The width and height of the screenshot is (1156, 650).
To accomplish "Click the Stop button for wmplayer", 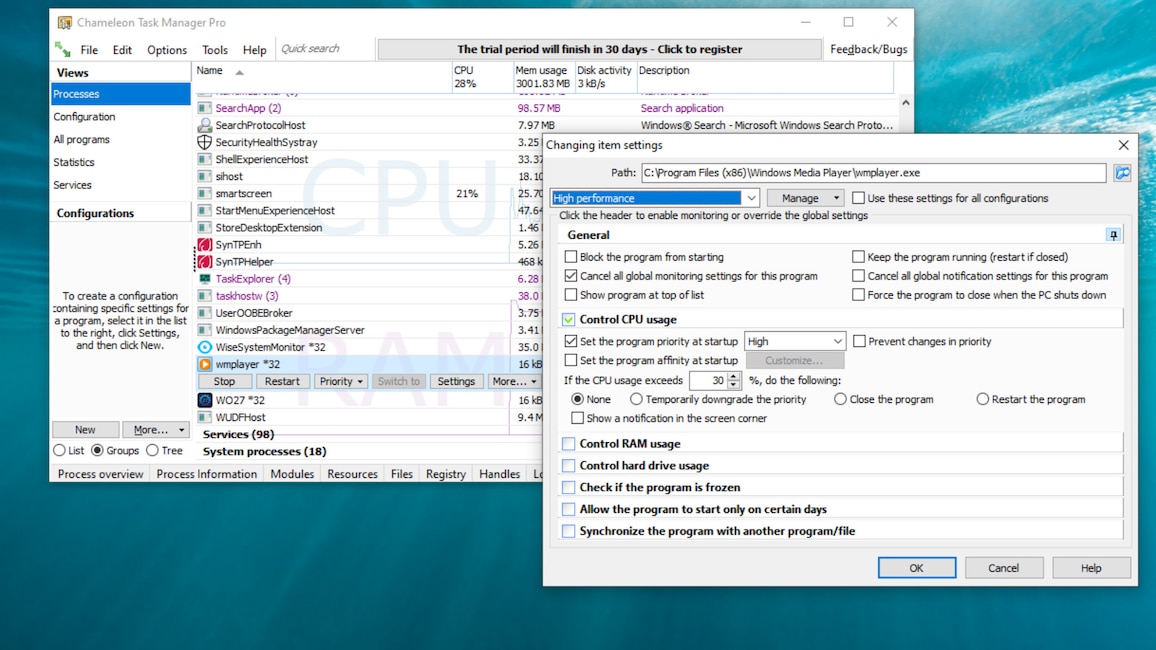I will (224, 381).
